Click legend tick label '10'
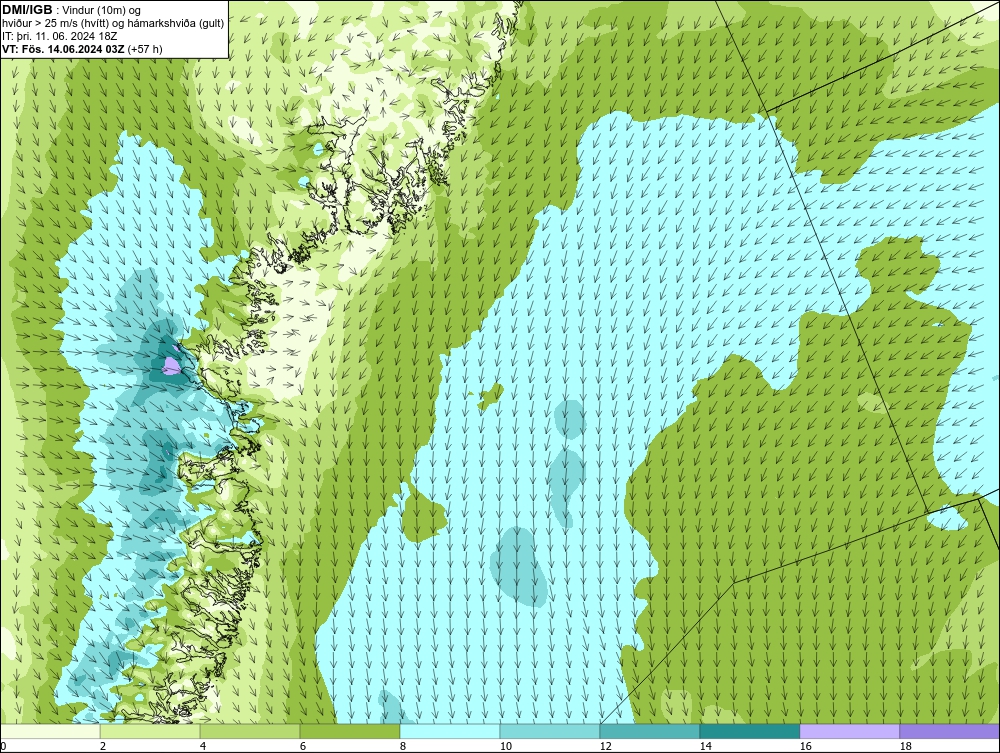The image size is (1000, 753). (506, 746)
